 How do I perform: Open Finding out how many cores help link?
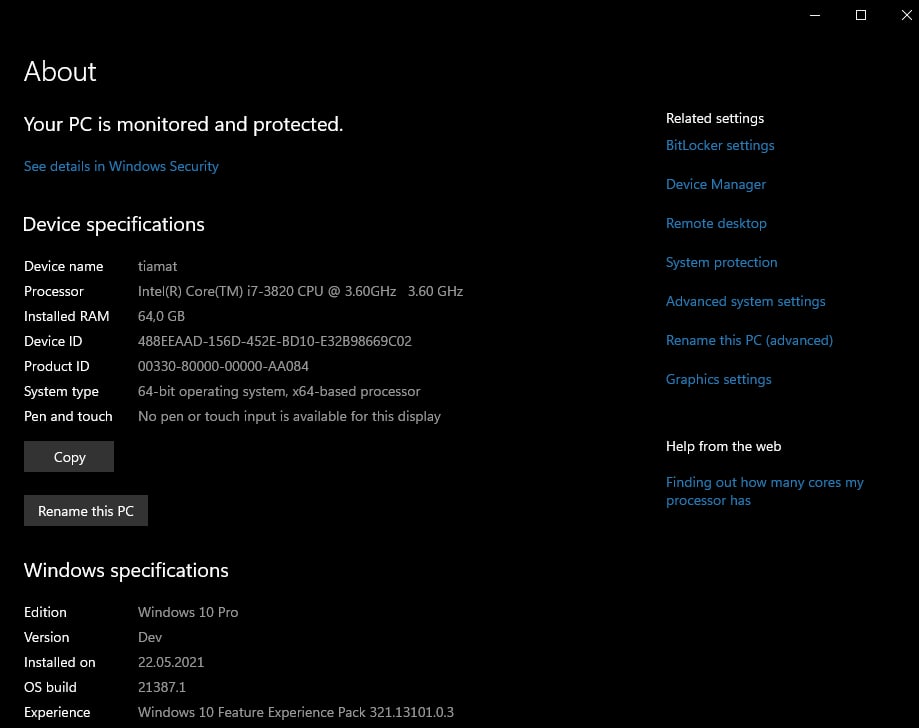tap(764, 491)
